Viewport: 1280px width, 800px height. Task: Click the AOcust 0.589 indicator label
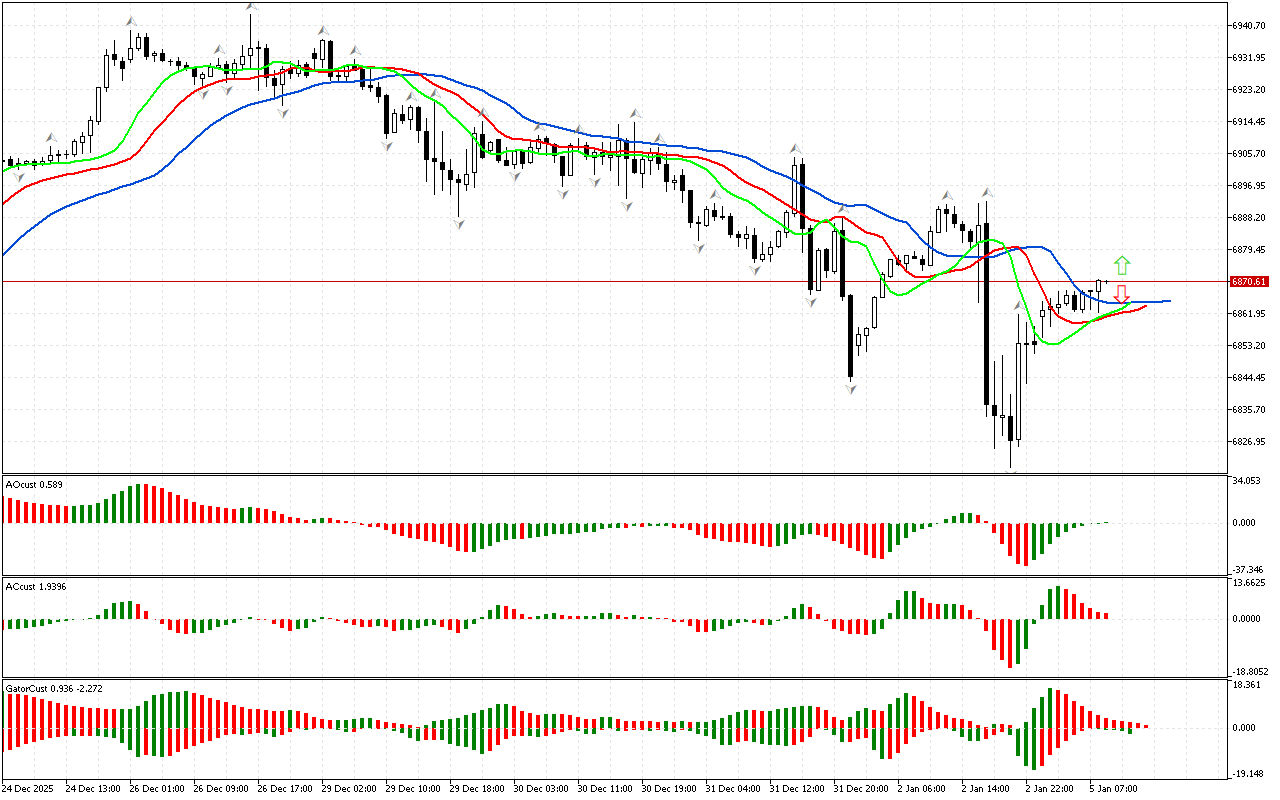click(34, 485)
